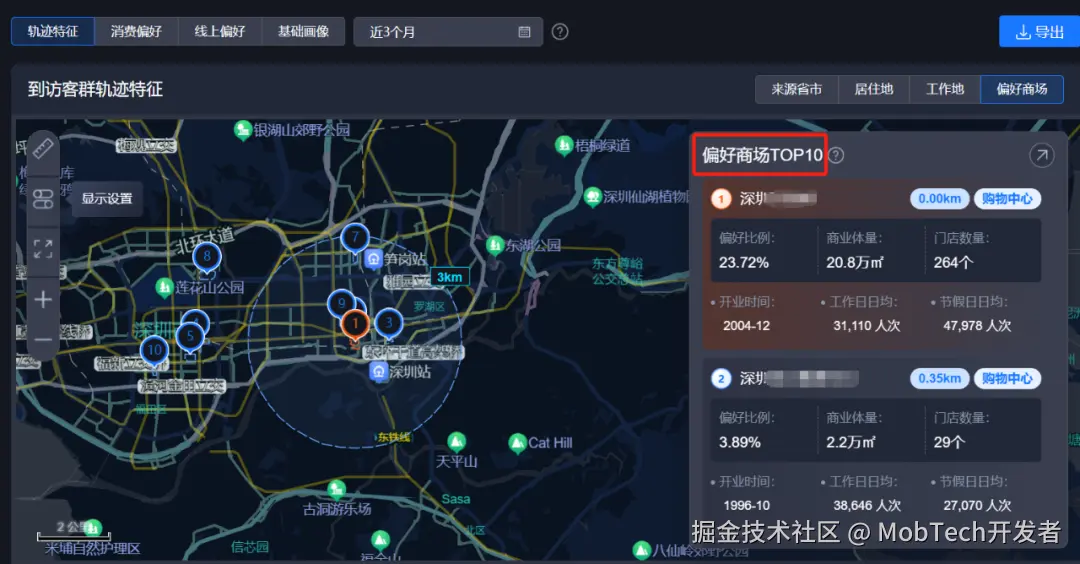
Task: Zoom out the map with minus icon
Action: tap(43, 340)
